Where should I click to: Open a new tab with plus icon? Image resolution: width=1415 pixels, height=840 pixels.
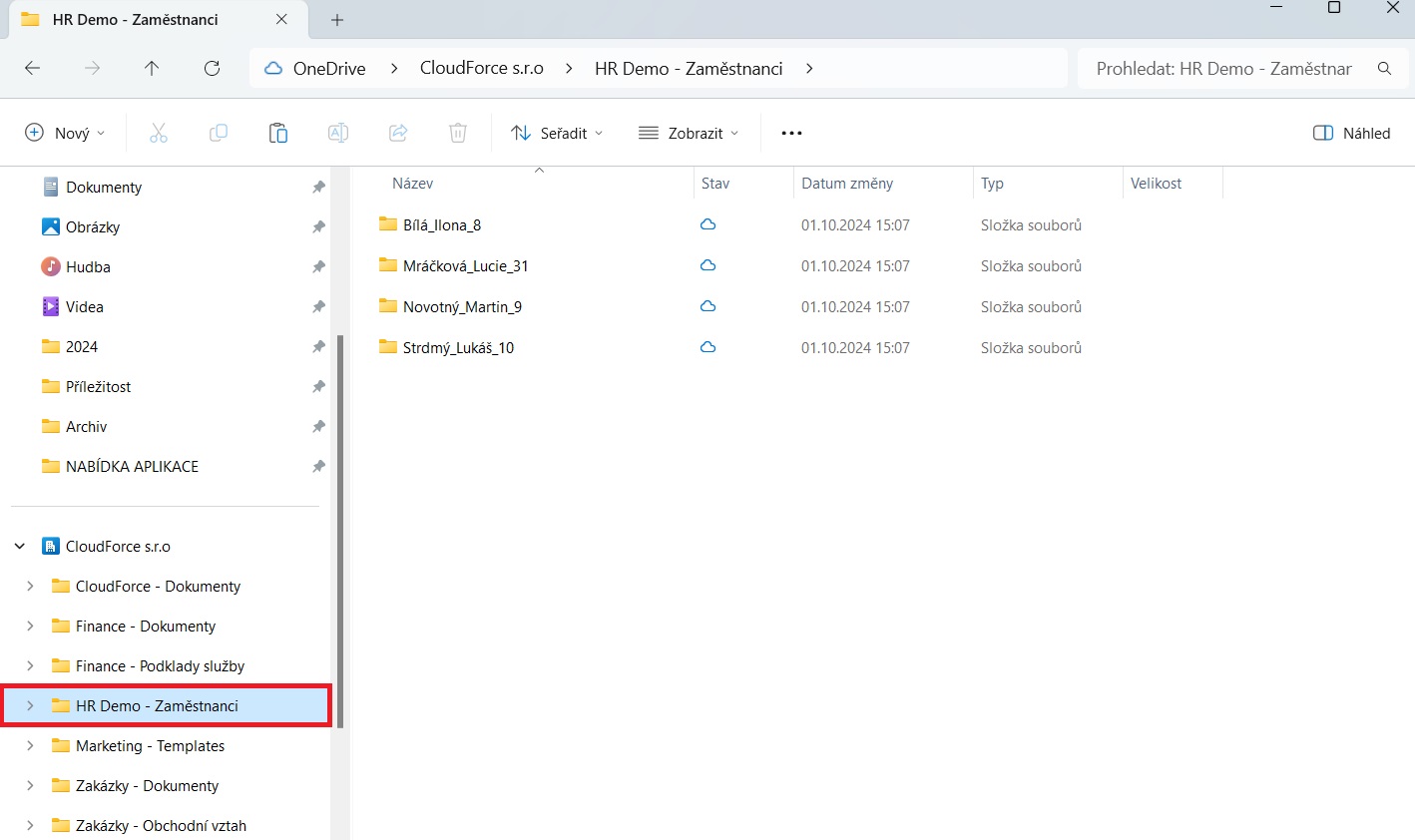pyautogui.click(x=337, y=20)
